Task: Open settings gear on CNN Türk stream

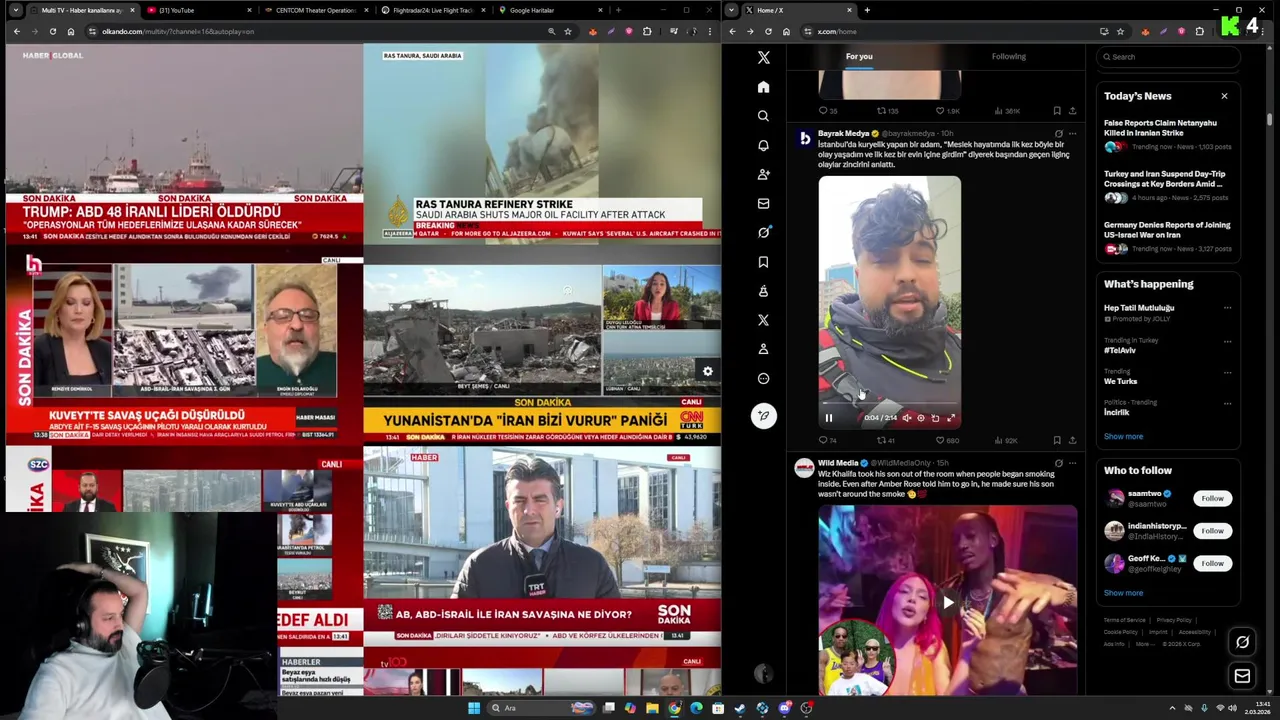Action: pyautogui.click(x=707, y=371)
